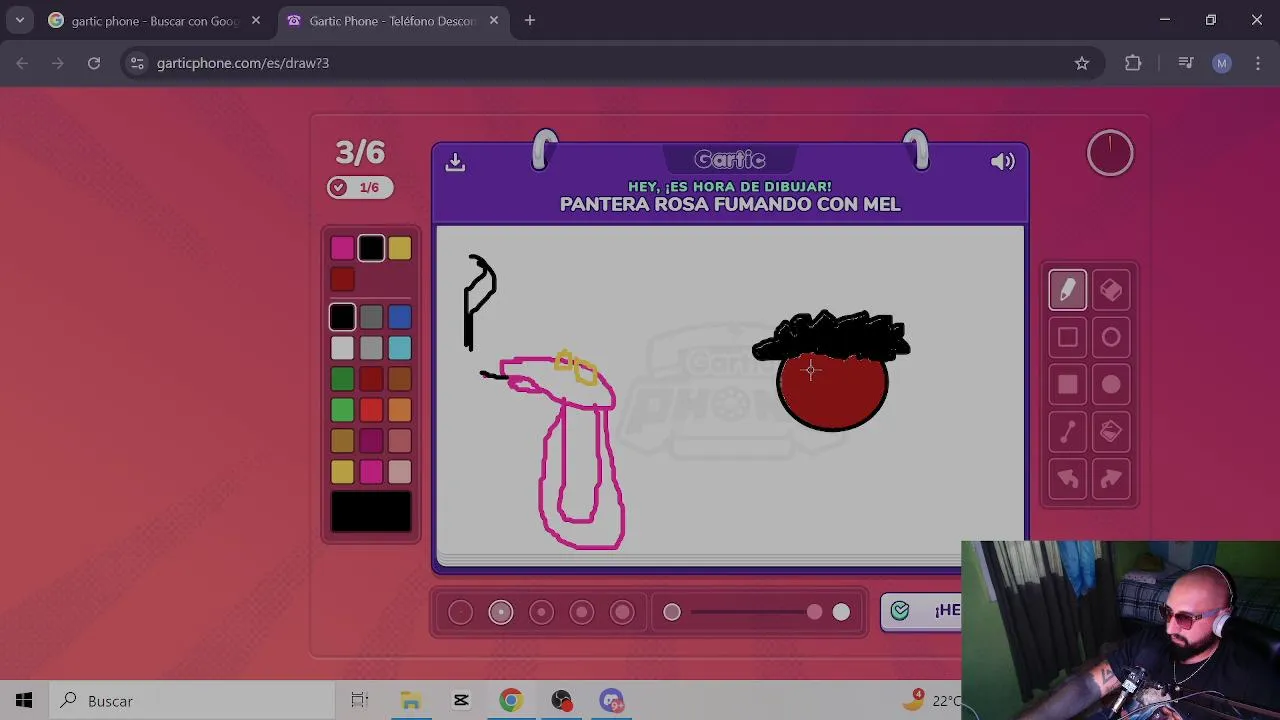Screen dimensions: 1280x720
Task: Open the Chrome media controls icon
Action: 1186,63
